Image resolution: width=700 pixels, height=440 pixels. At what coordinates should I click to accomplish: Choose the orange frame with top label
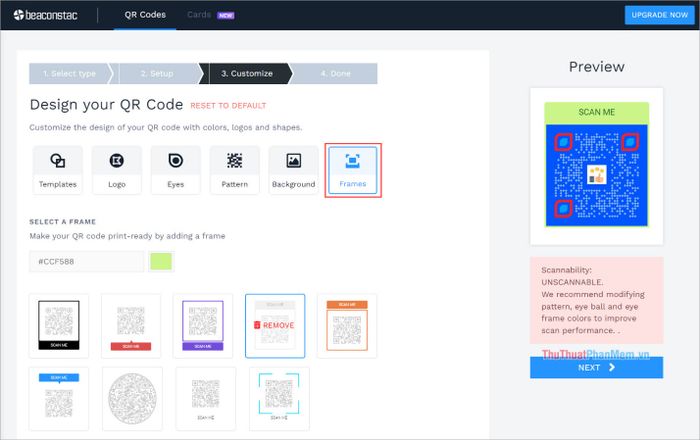click(x=347, y=326)
